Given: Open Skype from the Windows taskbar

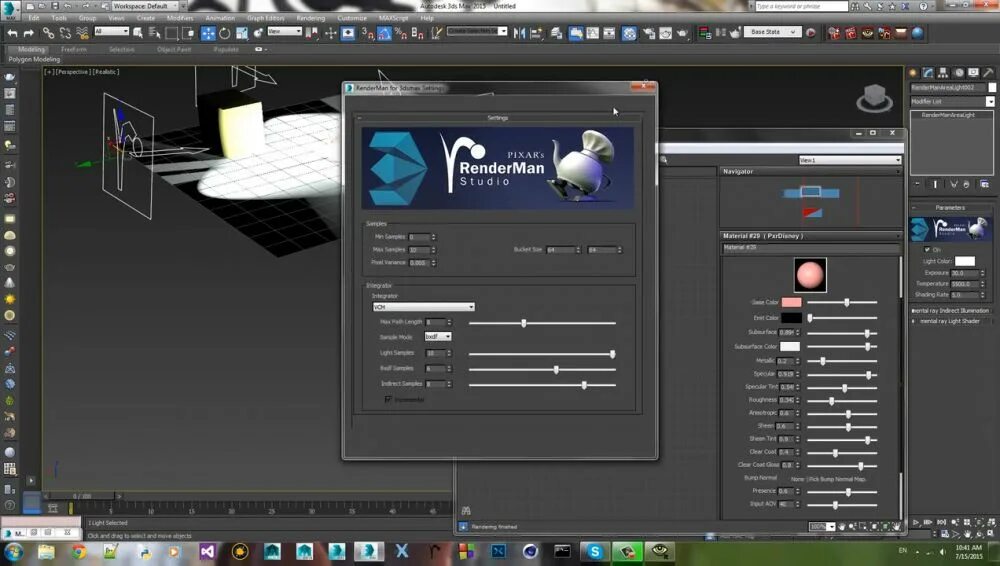Looking at the screenshot, I should coord(594,551).
